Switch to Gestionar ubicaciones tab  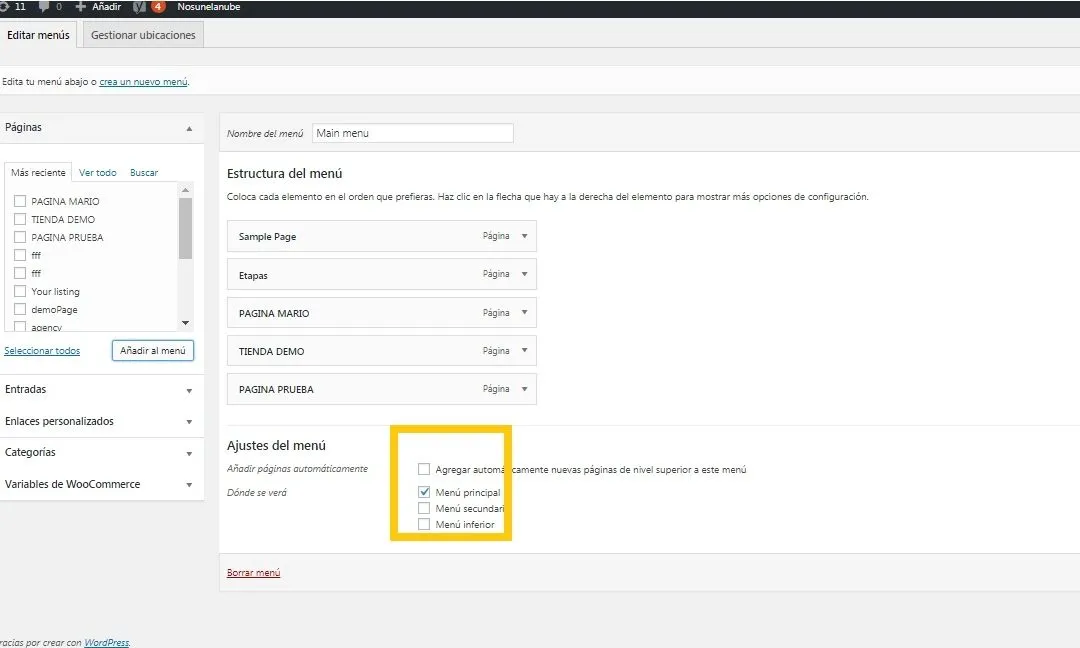143,35
